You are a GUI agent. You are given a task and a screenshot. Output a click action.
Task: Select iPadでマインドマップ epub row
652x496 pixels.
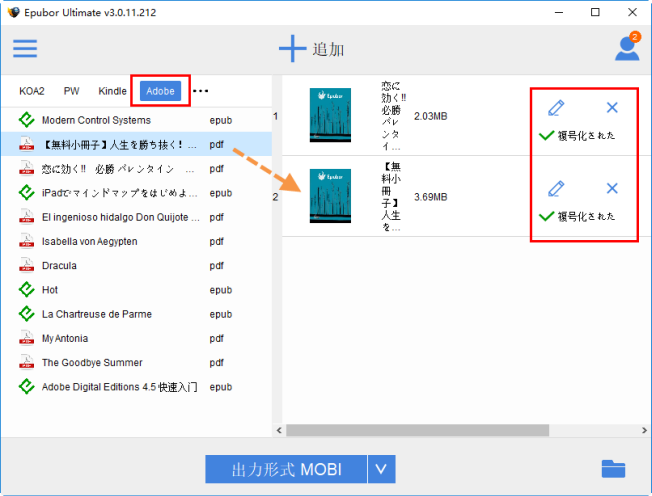click(x=136, y=193)
